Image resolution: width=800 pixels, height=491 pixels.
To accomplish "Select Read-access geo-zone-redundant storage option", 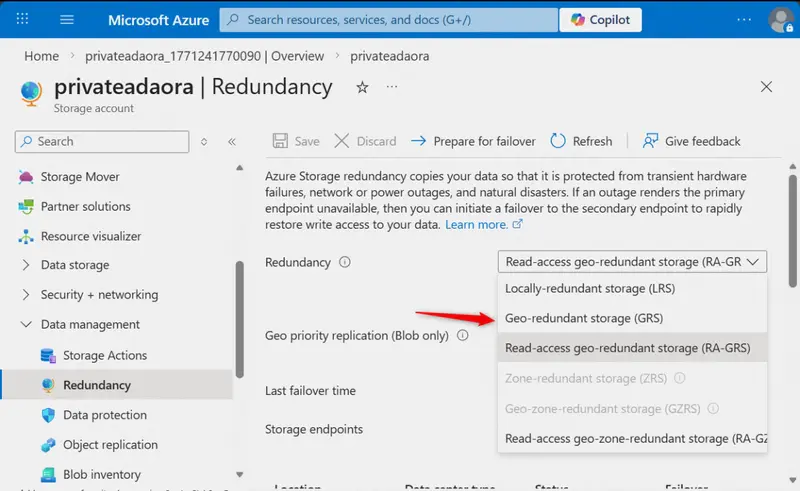I will click(x=632, y=438).
